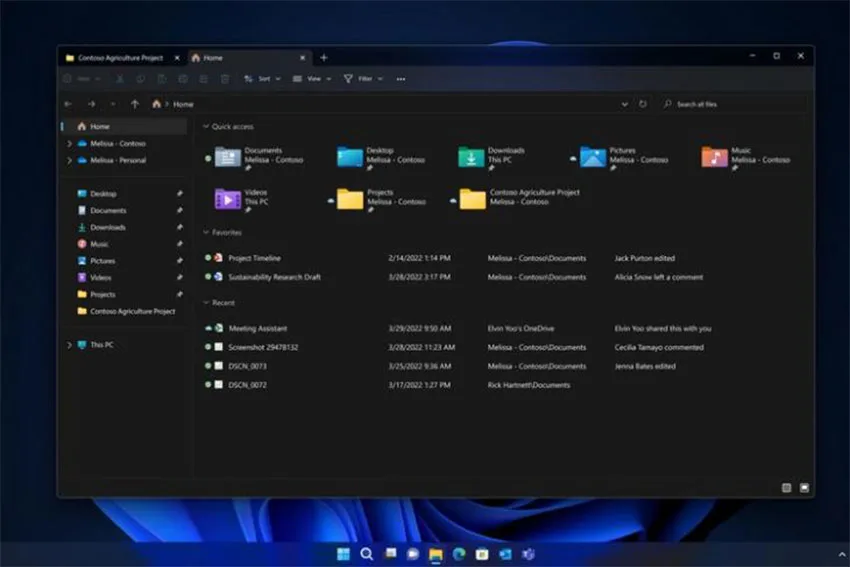Switch to large icons view in status bar

[804, 488]
